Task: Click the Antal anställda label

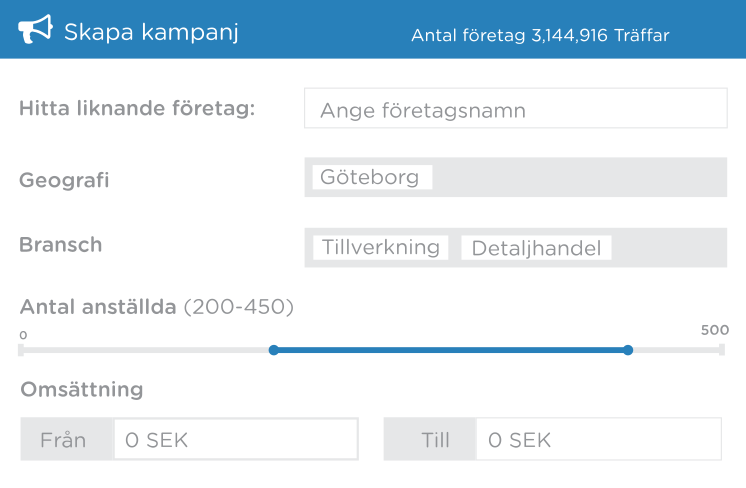Action: tap(98, 307)
